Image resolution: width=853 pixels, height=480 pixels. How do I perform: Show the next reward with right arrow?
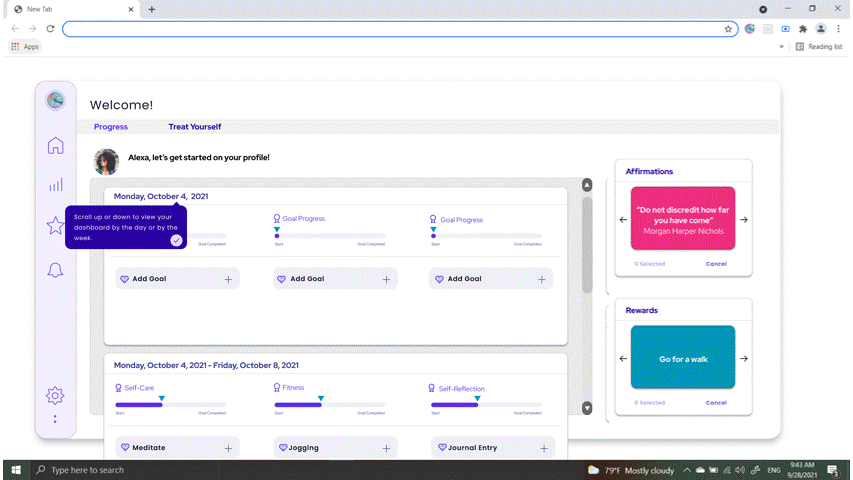tap(743, 358)
